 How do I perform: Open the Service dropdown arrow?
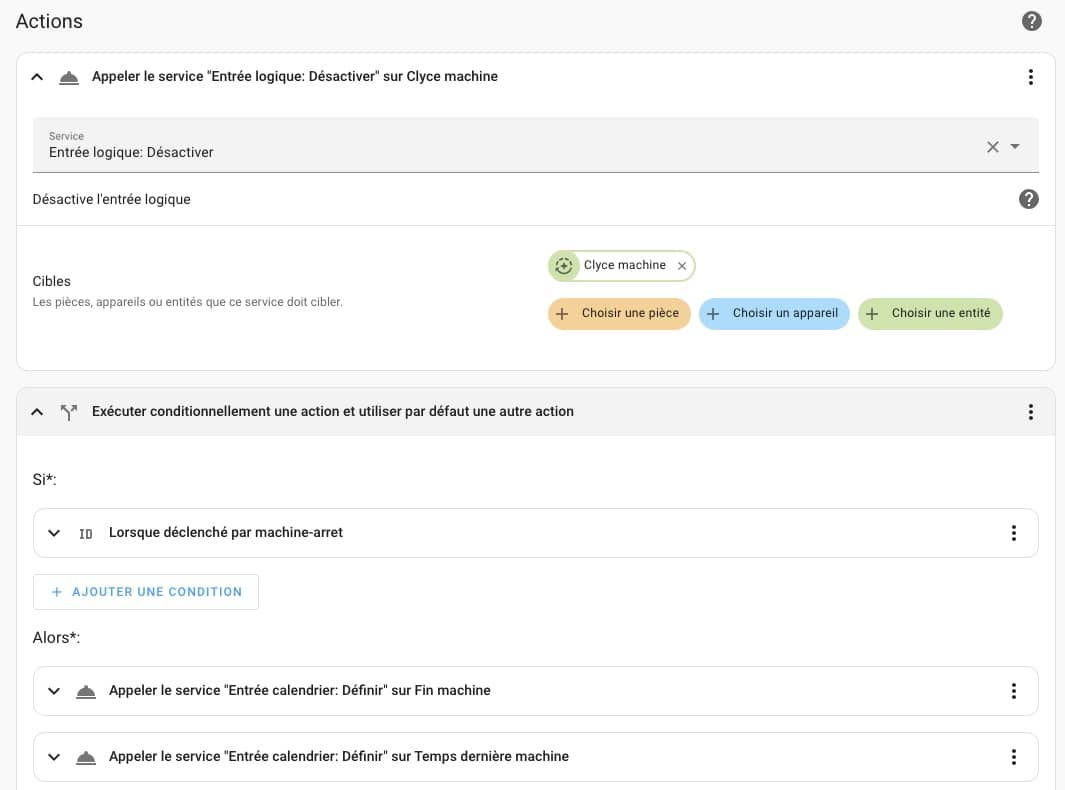coord(1016,147)
